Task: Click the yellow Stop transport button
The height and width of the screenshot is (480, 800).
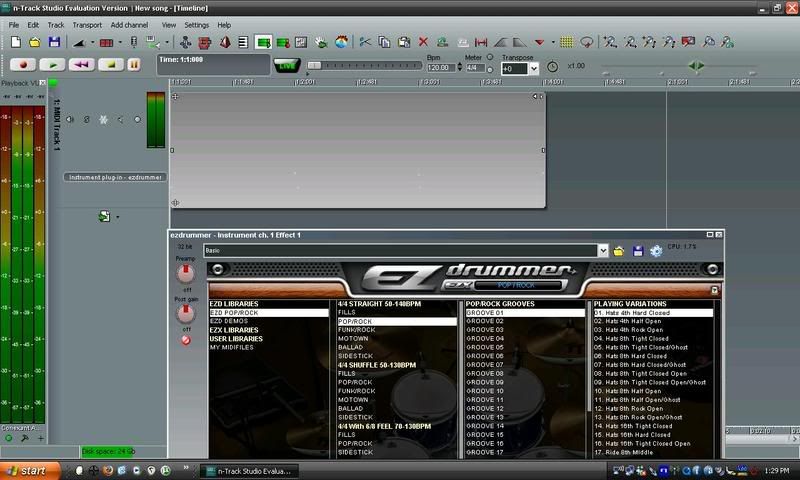Action: click(x=111, y=65)
